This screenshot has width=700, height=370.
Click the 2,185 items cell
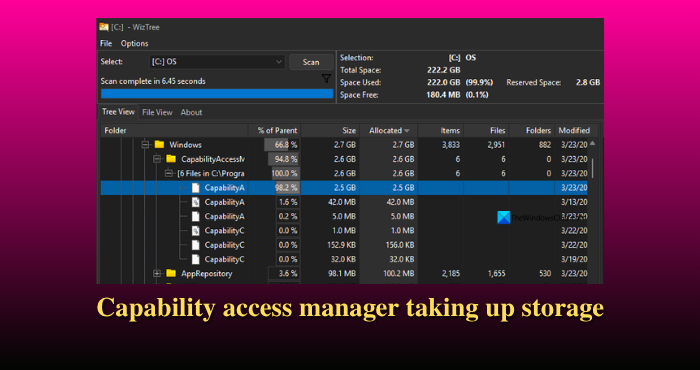[451, 274]
